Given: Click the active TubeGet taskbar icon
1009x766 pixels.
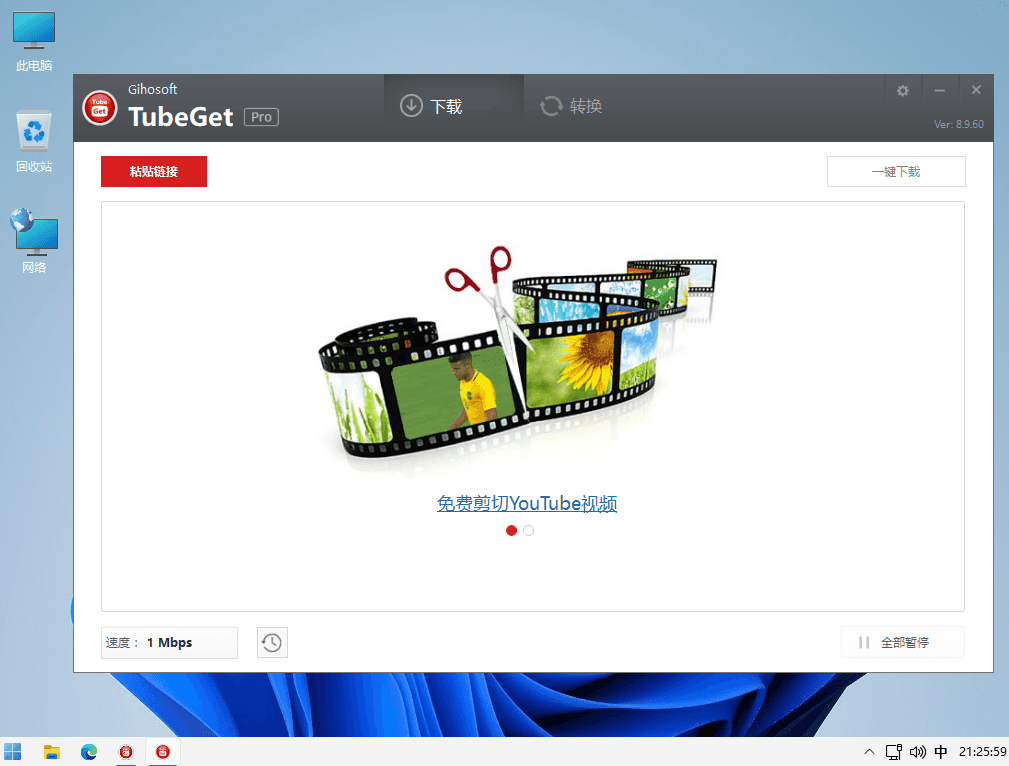Looking at the screenshot, I should (x=163, y=752).
